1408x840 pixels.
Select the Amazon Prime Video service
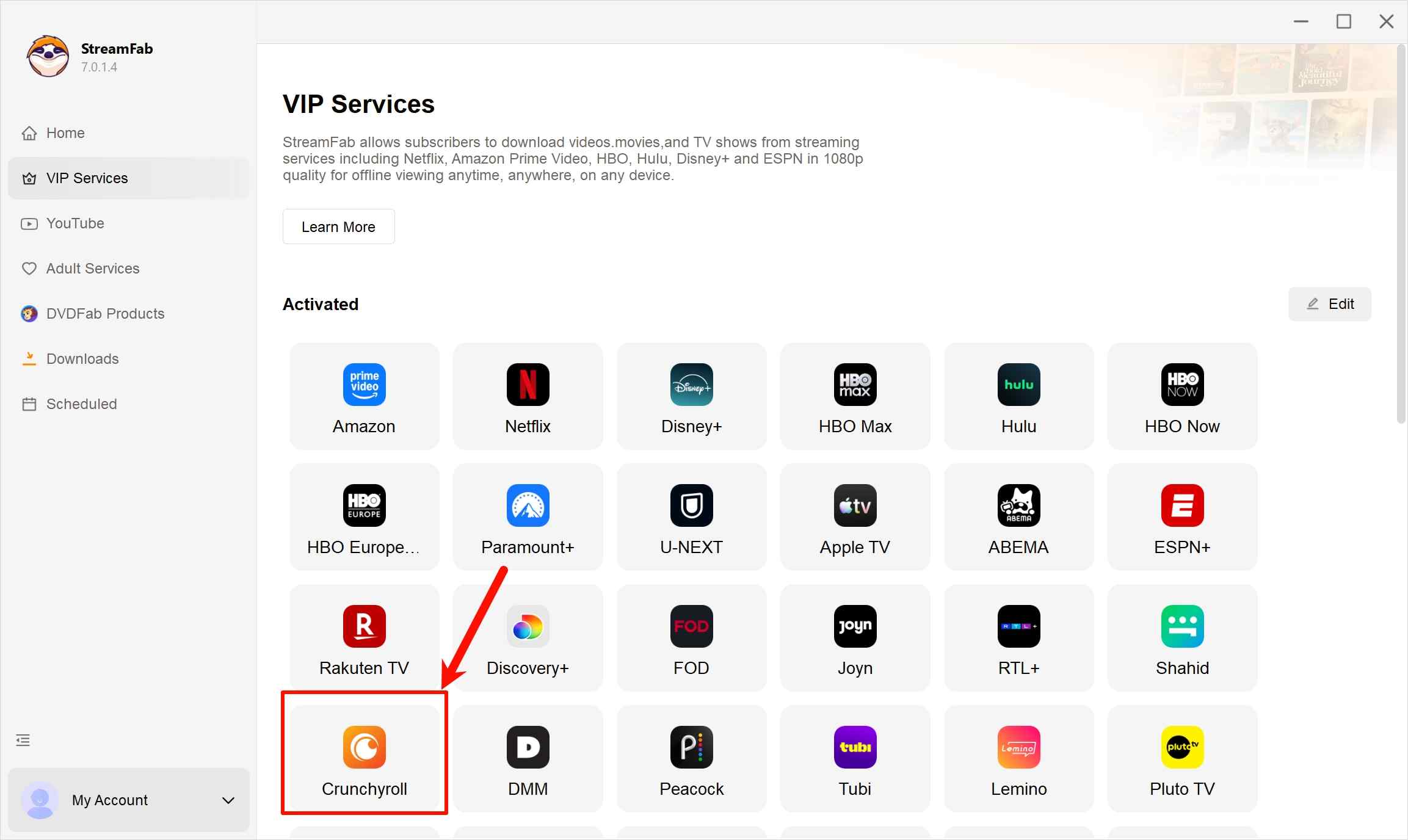click(364, 396)
